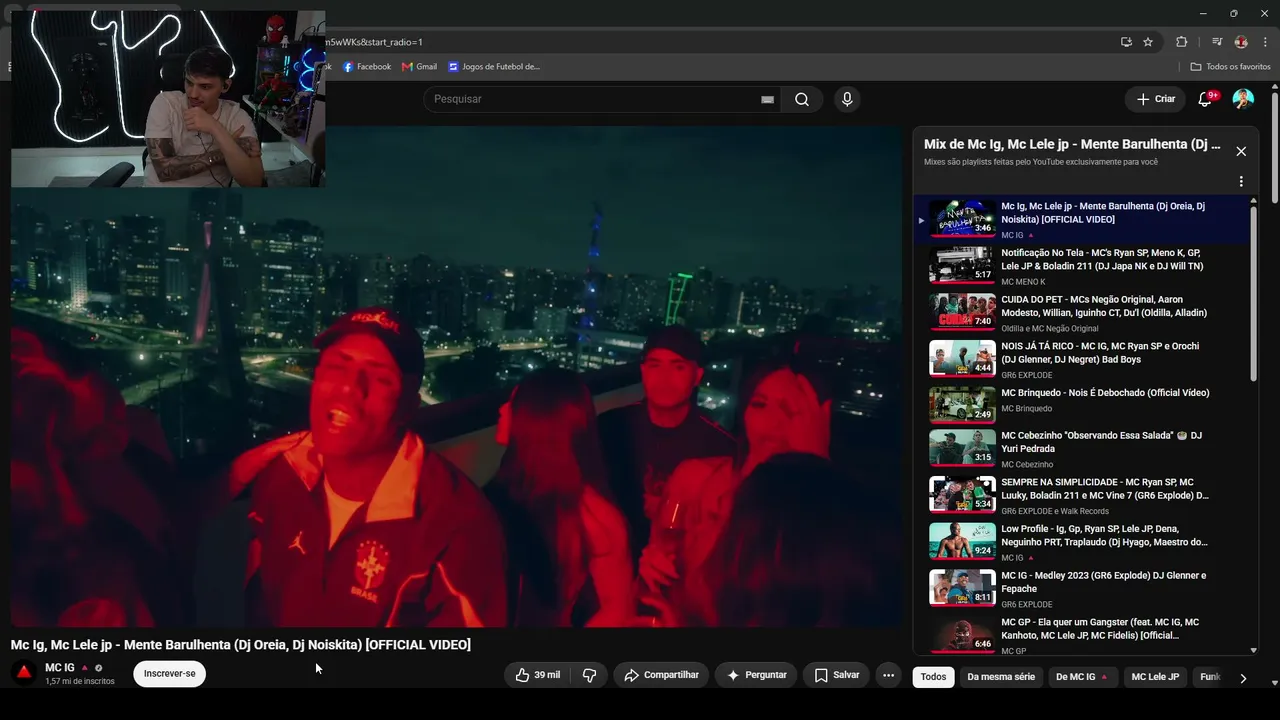The width and height of the screenshot is (1280, 720).
Task: Open Chrome extensions puzzle icon
Action: pos(1181,42)
